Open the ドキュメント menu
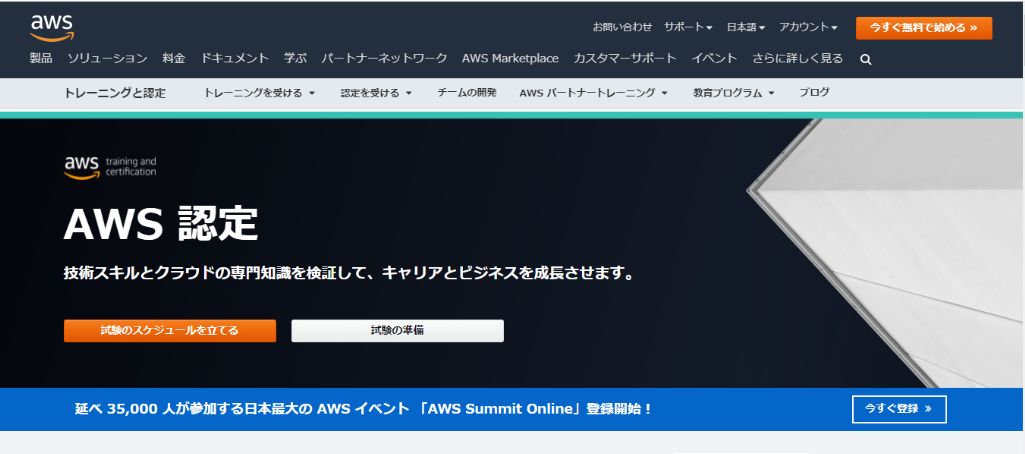 (235, 59)
